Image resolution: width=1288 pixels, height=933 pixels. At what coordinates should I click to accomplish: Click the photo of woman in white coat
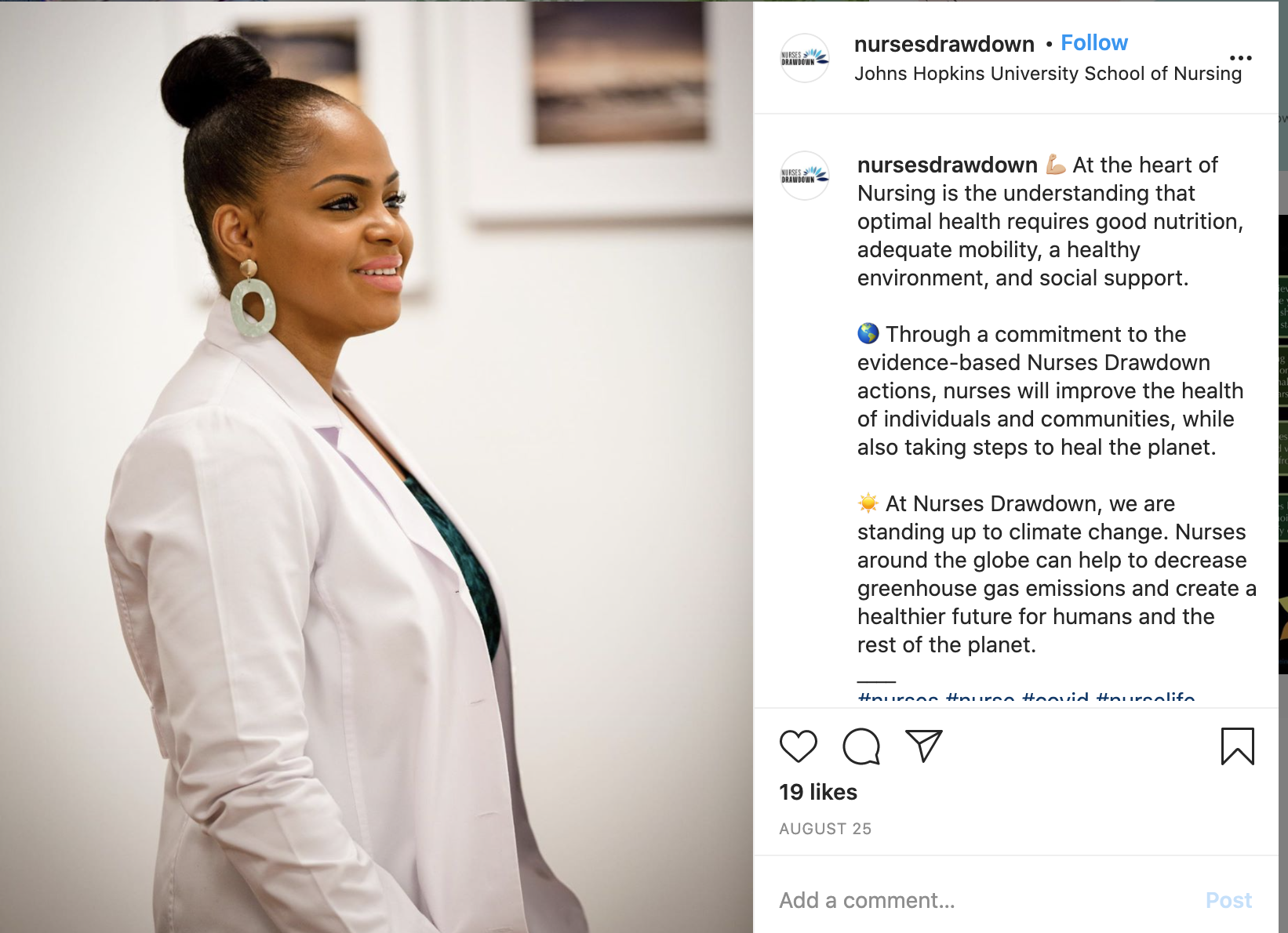coord(377,467)
